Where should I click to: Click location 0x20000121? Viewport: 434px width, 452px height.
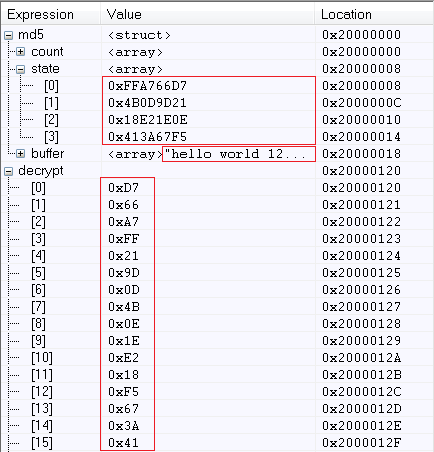click(361, 205)
